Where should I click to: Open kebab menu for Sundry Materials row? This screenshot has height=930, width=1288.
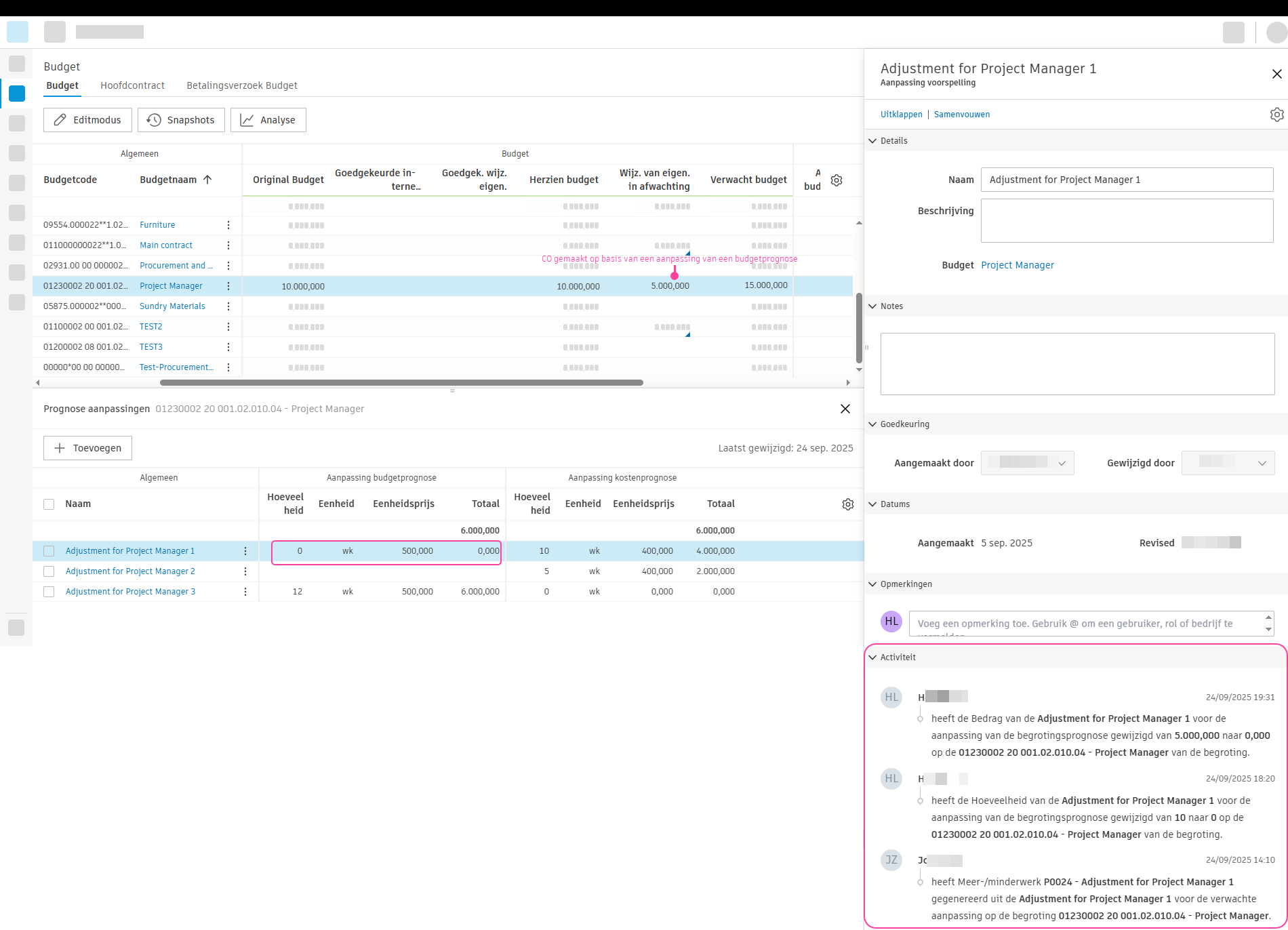click(x=228, y=306)
